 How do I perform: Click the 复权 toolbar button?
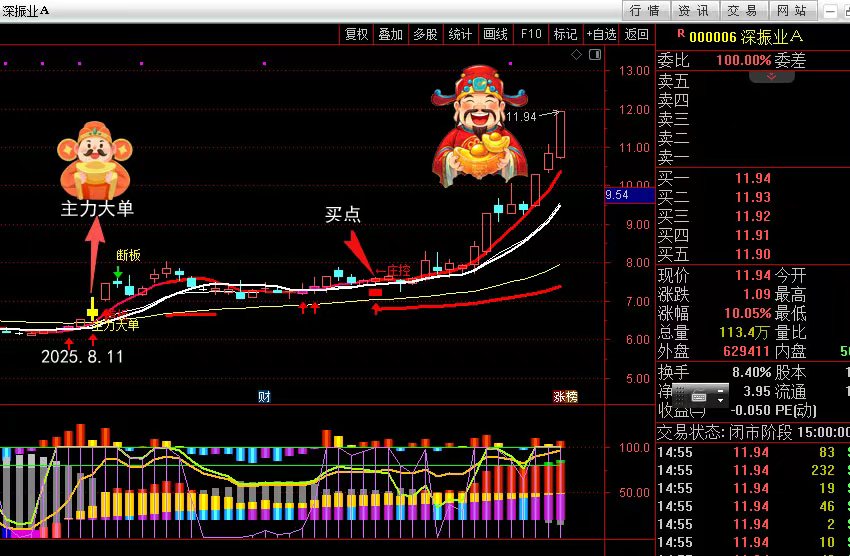pyautogui.click(x=357, y=34)
